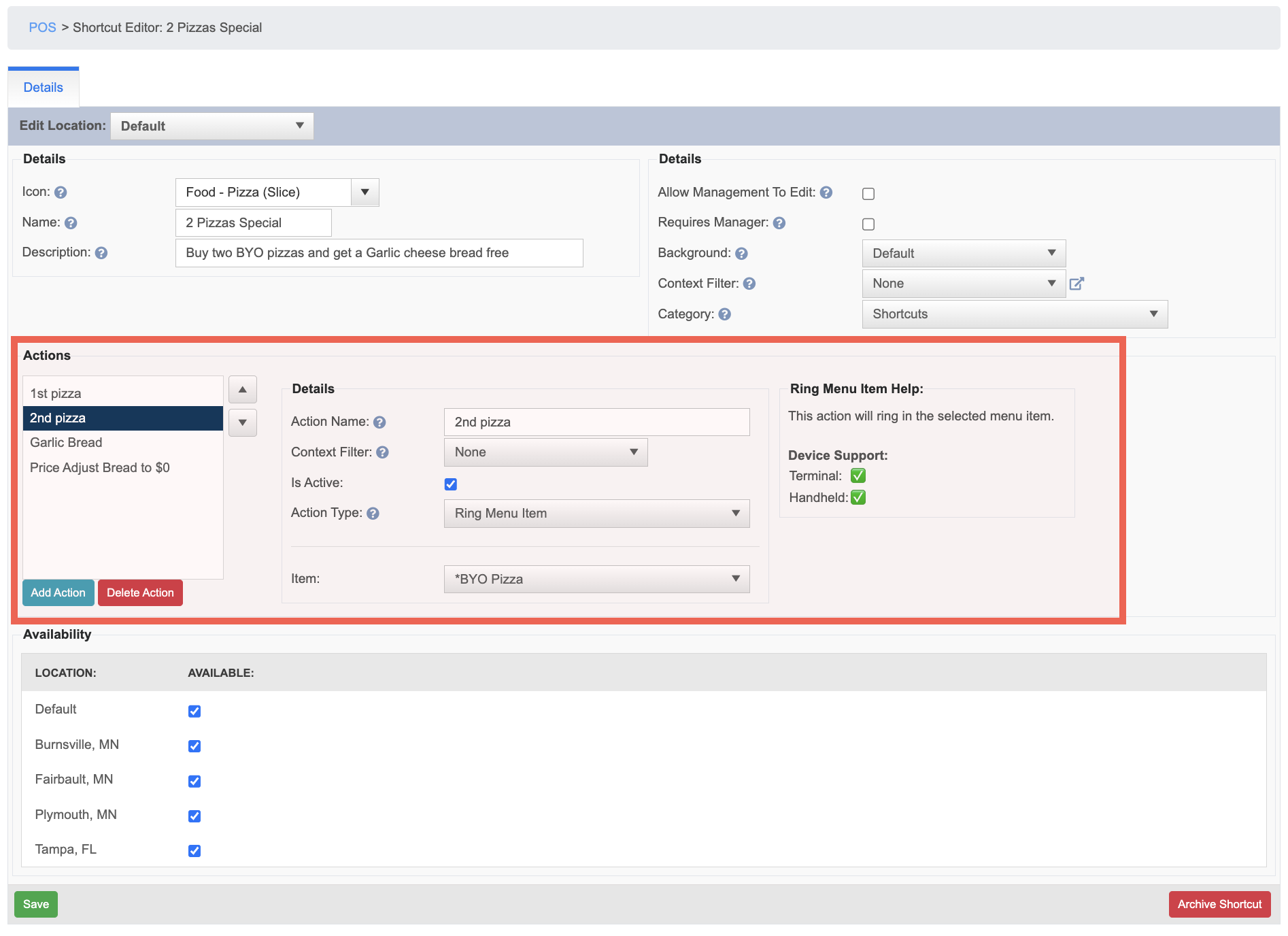Open the Background color Default dropdown
The image size is (1288, 936).
pos(964,254)
